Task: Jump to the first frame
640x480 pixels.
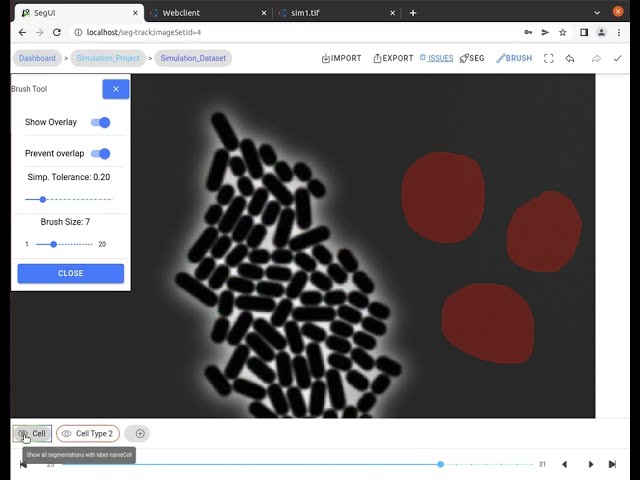Action: 23,464
